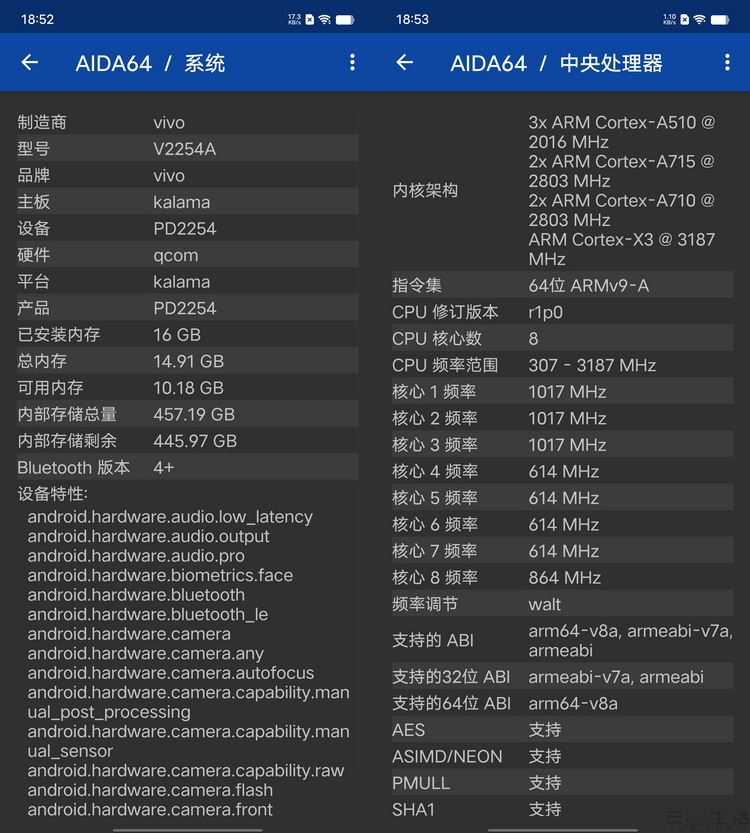Tap android.hardware.camera.autofocus entry
Viewport: 750px width, 833px height.
pos(171,673)
